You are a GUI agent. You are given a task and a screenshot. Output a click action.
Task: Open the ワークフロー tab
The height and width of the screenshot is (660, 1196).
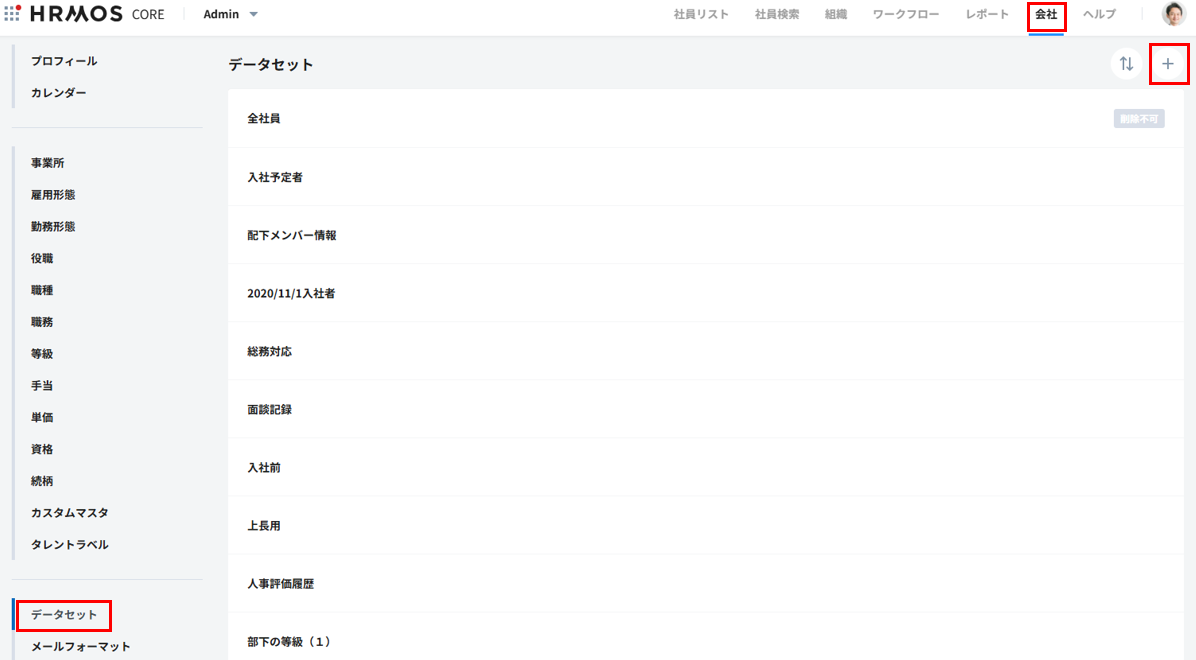point(906,14)
